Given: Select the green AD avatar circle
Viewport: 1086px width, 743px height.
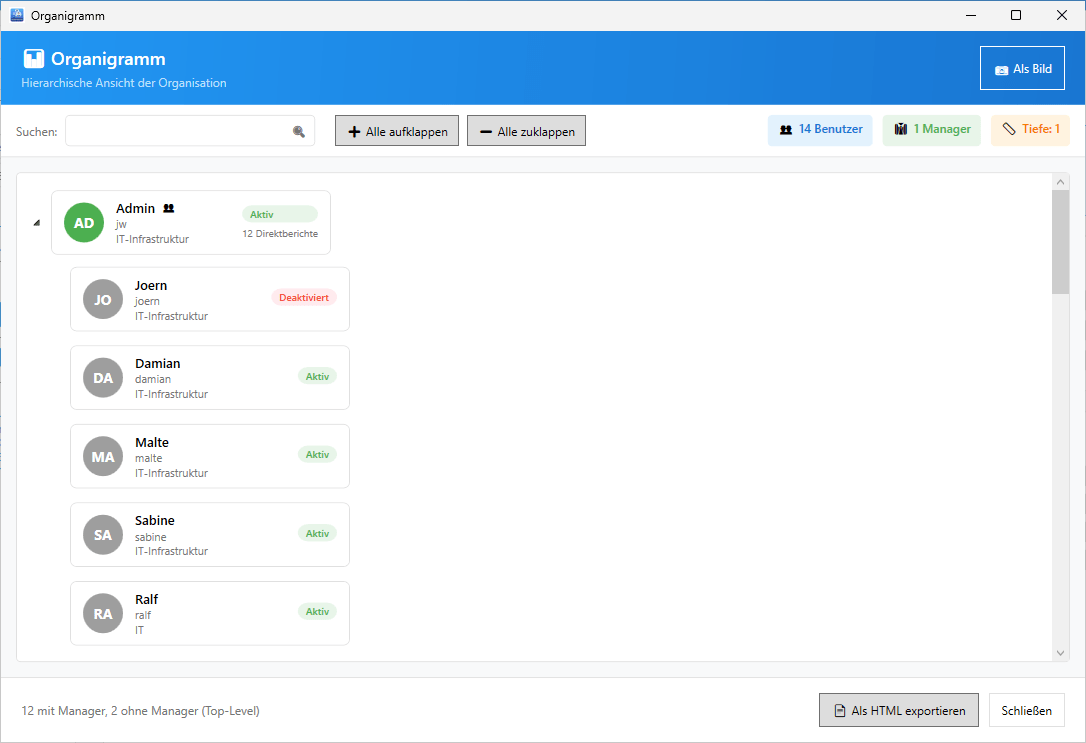Looking at the screenshot, I should tap(84, 222).
